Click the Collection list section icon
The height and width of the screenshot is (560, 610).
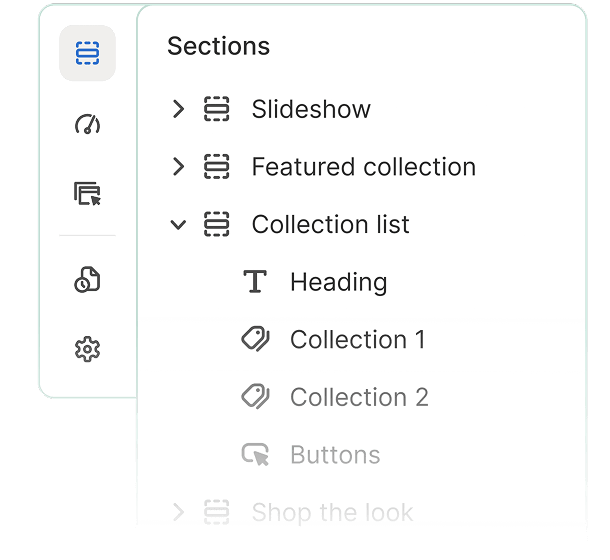217,224
